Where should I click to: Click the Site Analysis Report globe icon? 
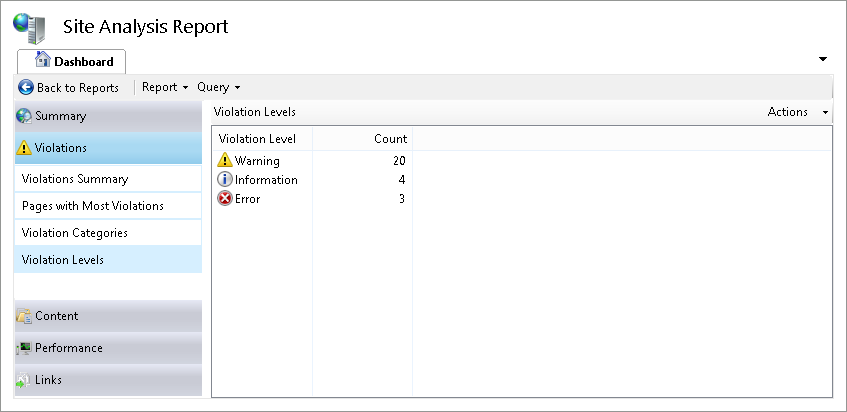30,27
